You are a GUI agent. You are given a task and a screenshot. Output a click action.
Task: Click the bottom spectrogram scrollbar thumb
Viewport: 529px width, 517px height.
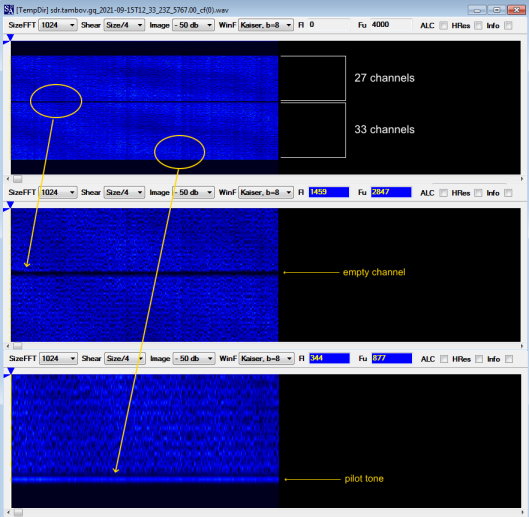[x=18, y=513]
